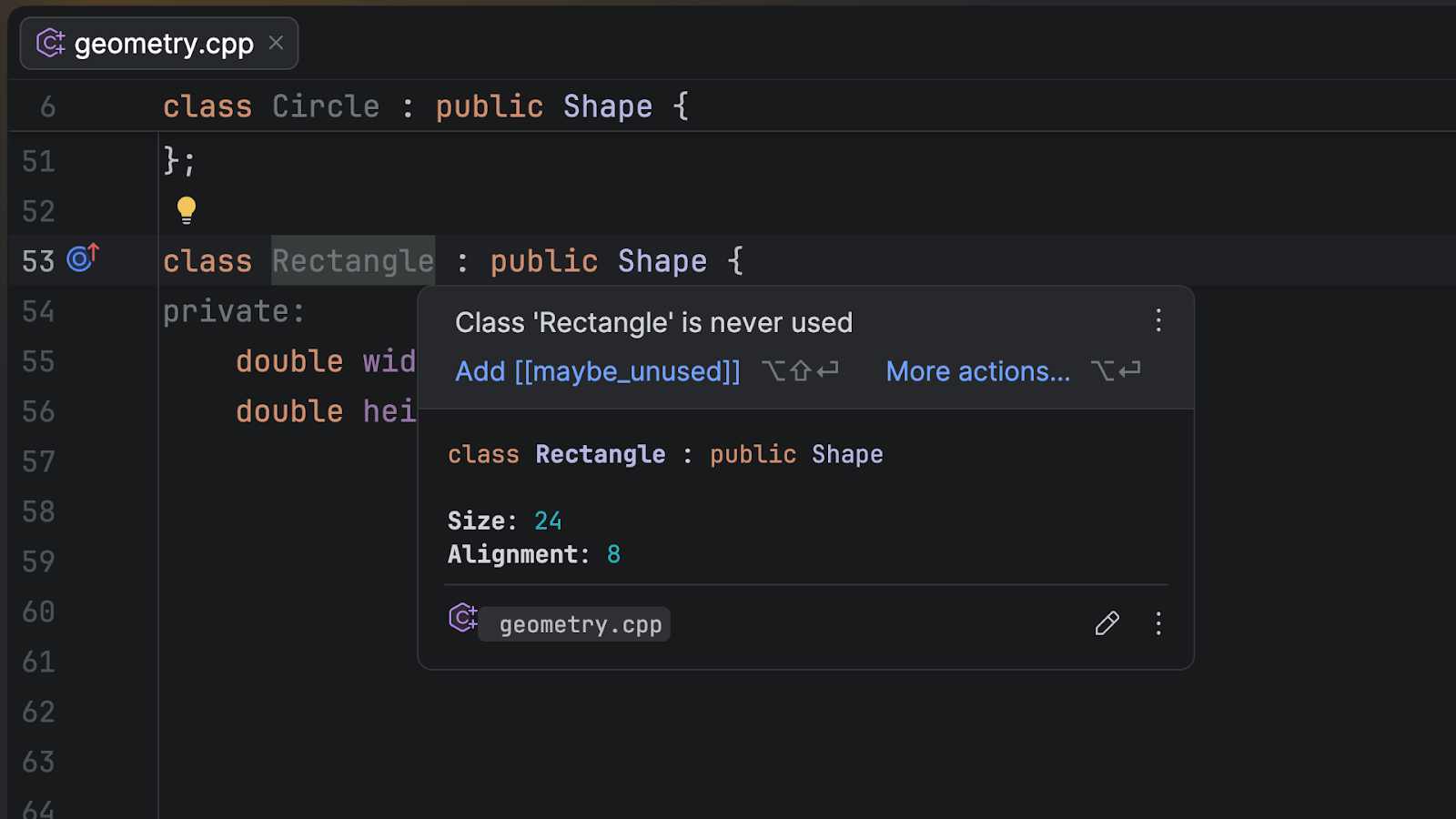Click the highlighted Rectangle class name on line 53
This screenshot has width=1456, height=819.
click(x=353, y=261)
